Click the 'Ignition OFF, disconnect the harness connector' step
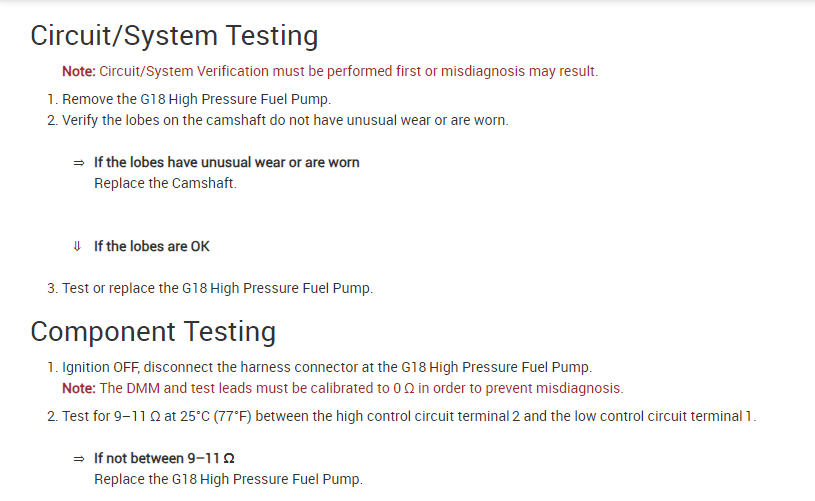815x501 pixels. click(x=334, y=367)
